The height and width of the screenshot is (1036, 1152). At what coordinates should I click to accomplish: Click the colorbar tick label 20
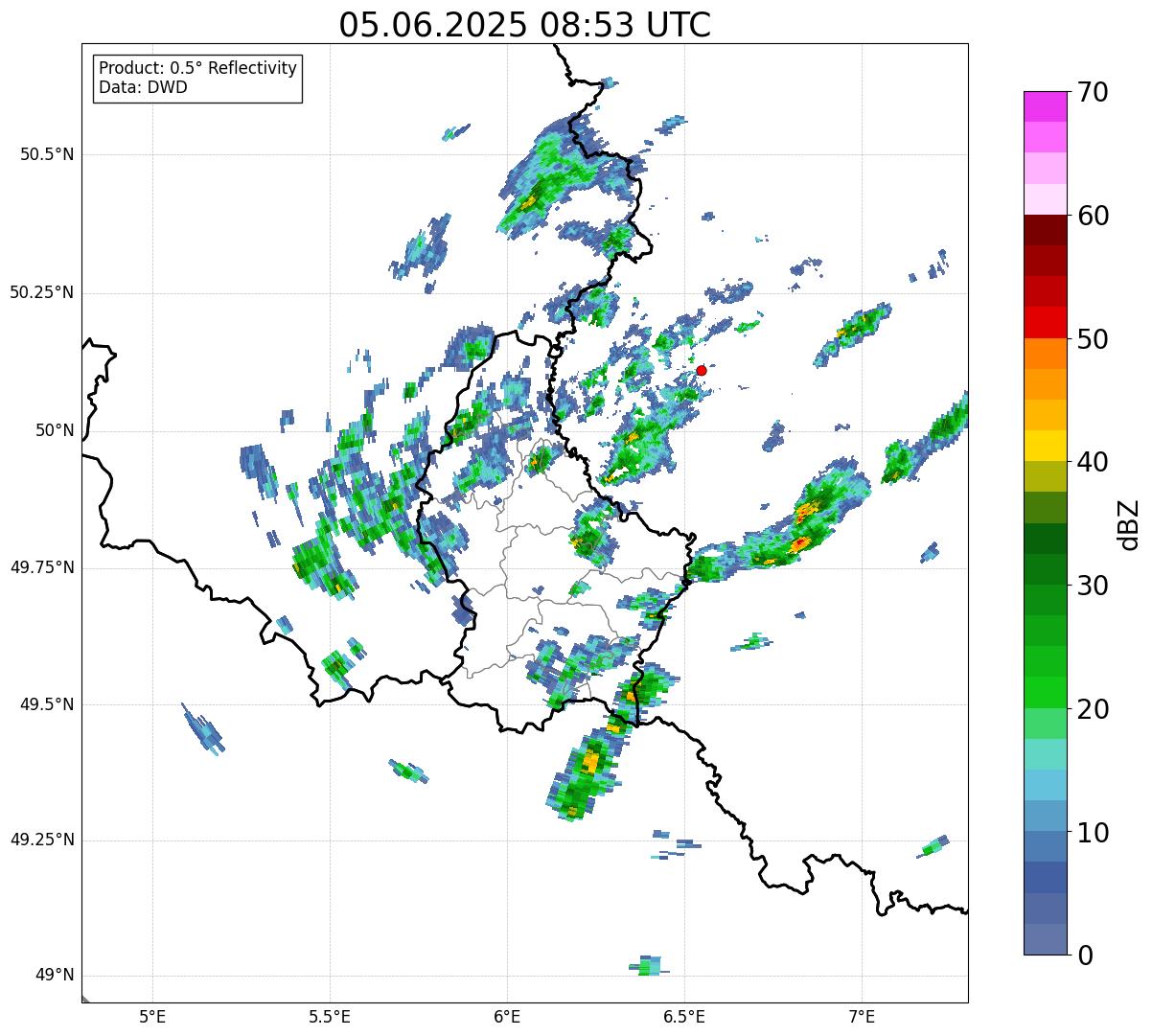(1094, 709)
